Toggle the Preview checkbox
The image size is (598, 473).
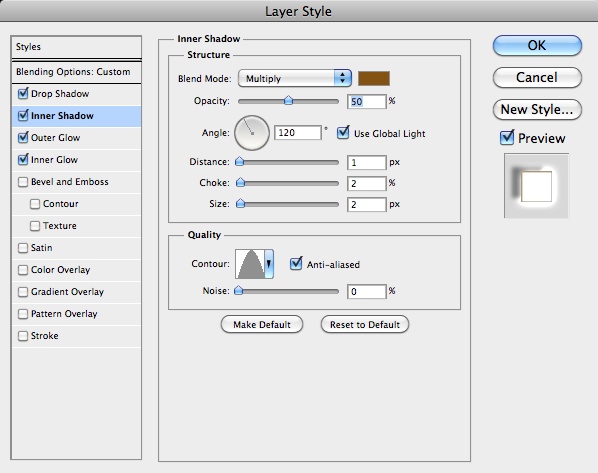507,138
